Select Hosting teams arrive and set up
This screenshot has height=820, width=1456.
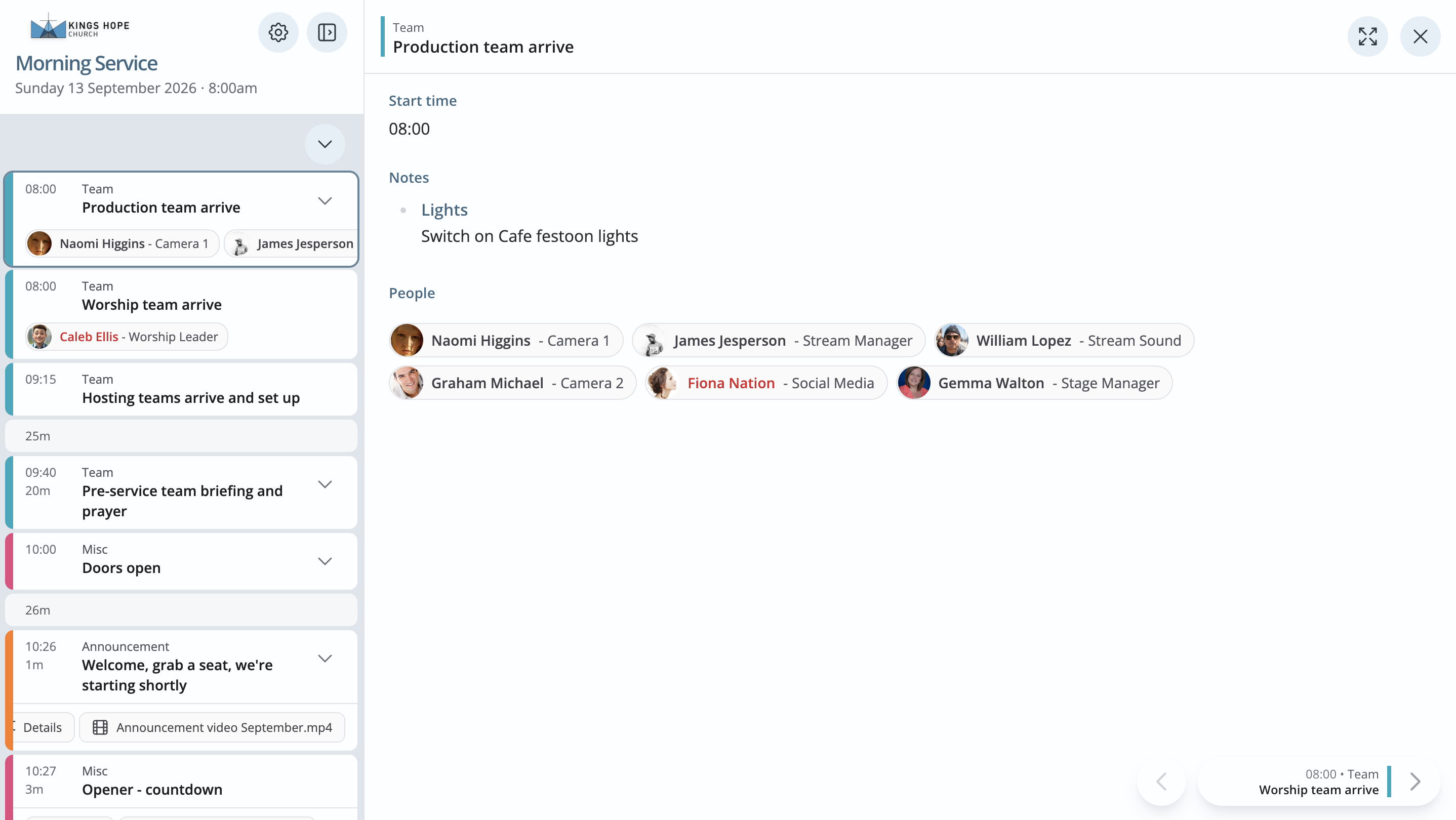point(181,389)
